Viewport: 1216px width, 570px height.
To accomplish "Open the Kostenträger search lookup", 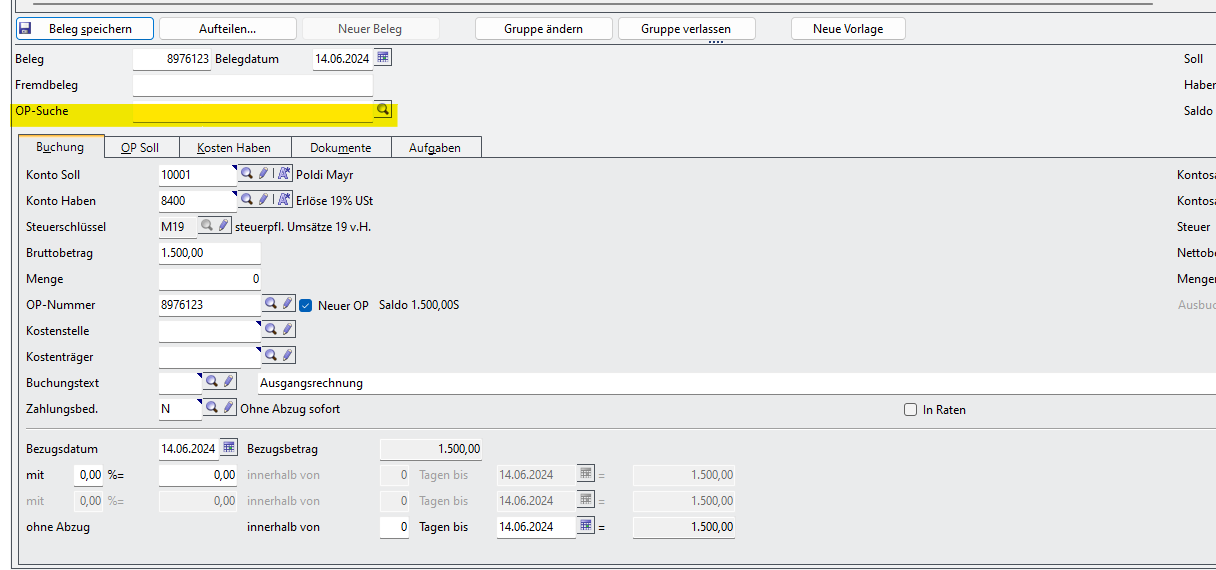I will 270,355.
